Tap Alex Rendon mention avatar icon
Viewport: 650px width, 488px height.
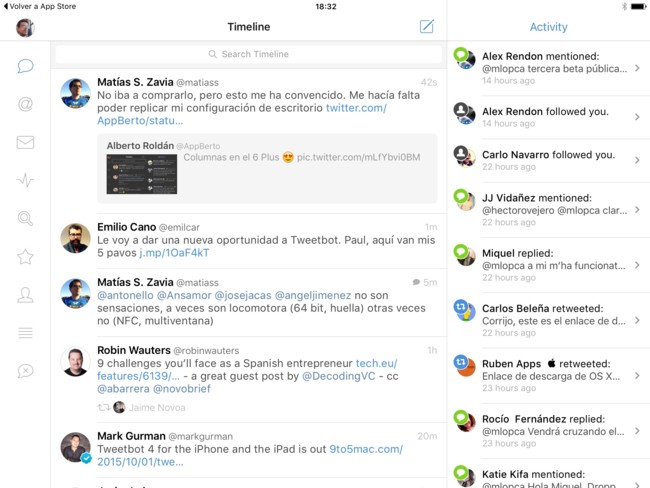(464, 58)
